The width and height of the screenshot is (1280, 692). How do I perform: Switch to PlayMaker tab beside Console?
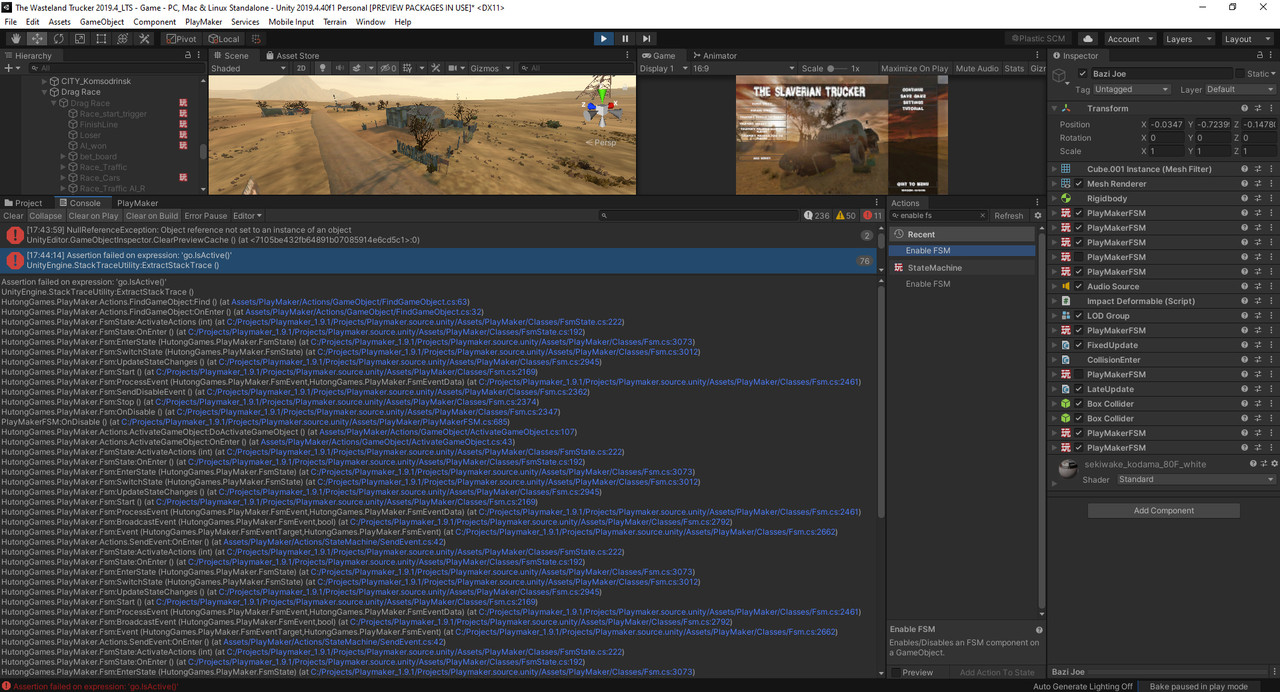pos(138,203)
